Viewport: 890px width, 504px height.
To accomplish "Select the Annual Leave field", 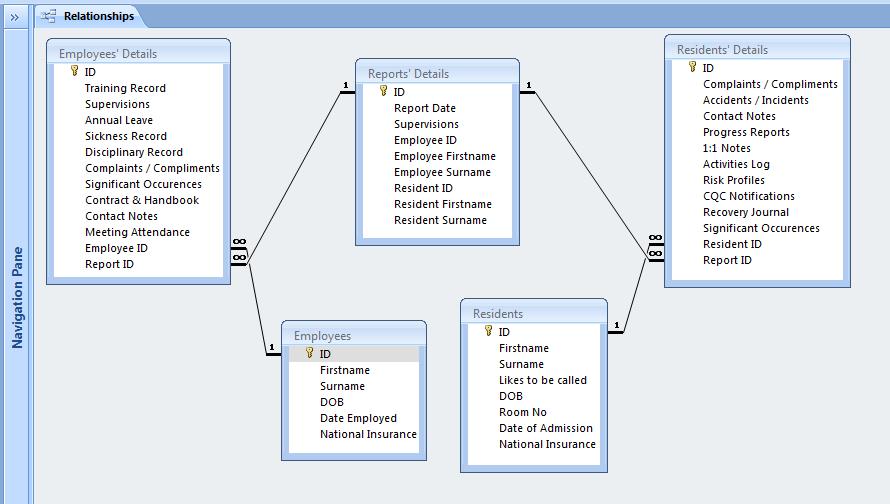I will coord(119,120).
